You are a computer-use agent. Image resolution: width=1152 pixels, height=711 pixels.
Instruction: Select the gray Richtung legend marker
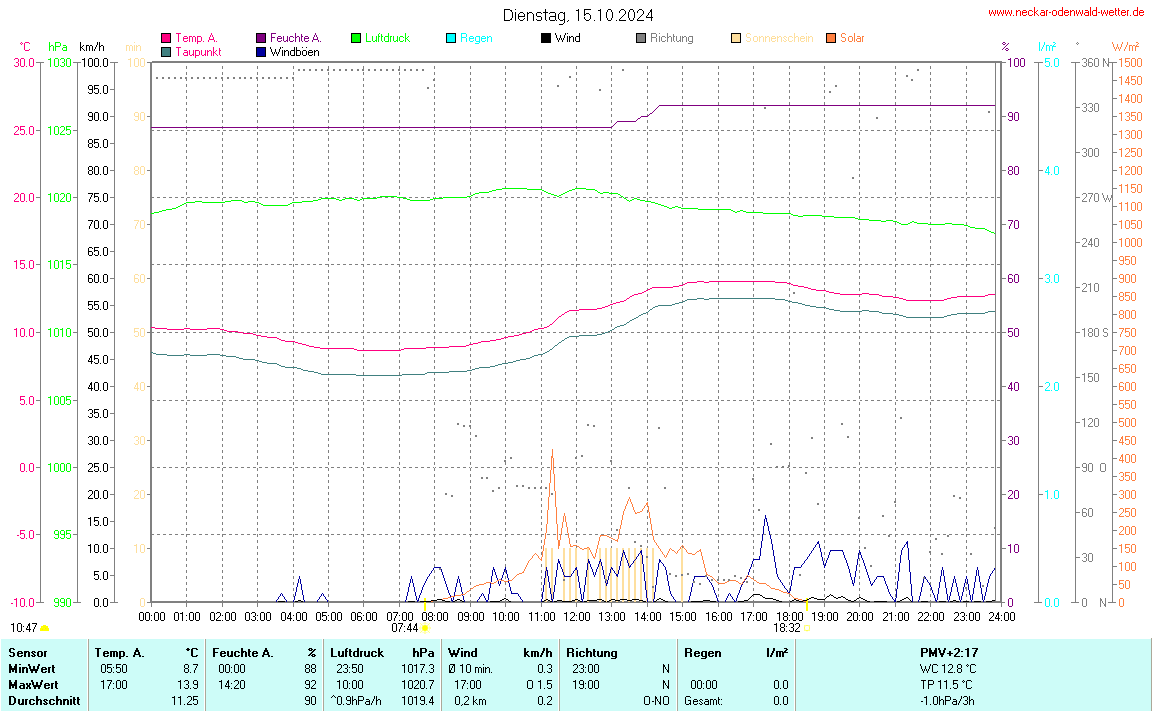point(641,38)
